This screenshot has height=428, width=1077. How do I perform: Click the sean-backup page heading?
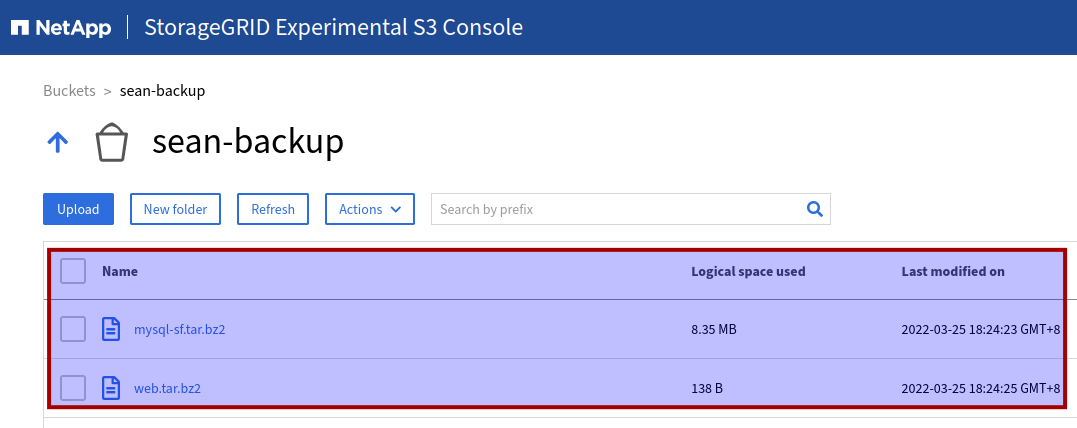point(248,142)
